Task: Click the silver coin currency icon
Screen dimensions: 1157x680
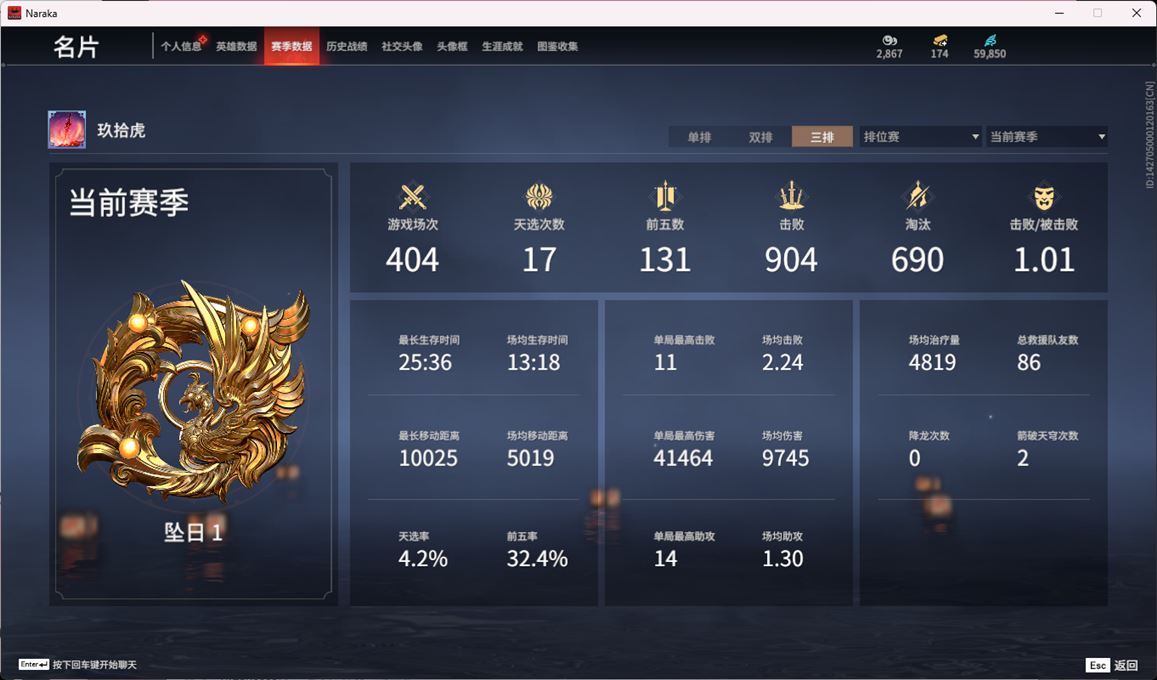Action: [x=889, y=41]
